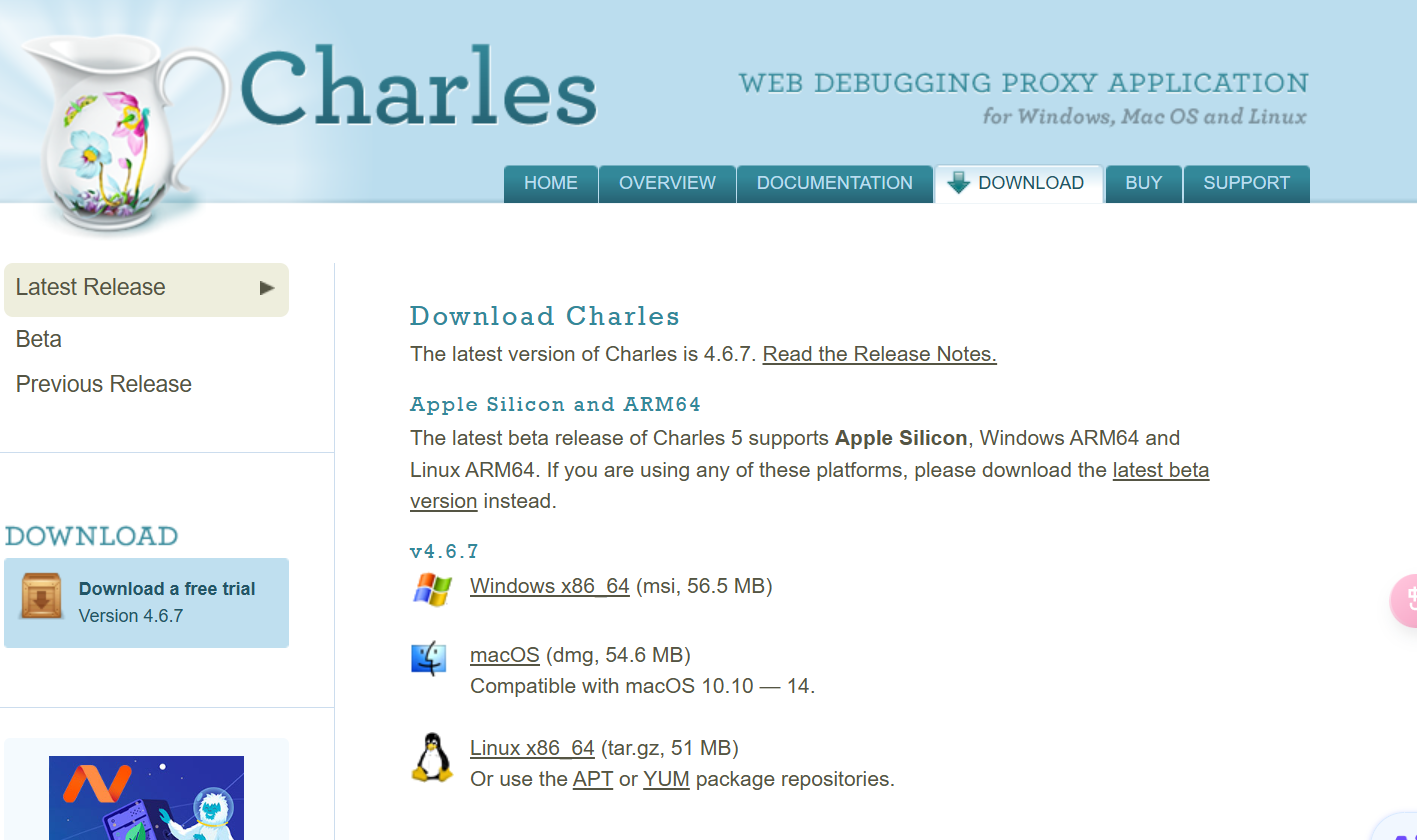Viewport: 1417px width, 840px height.
Task: Download Windows x86_64 installer link
Action: (550, 586)
